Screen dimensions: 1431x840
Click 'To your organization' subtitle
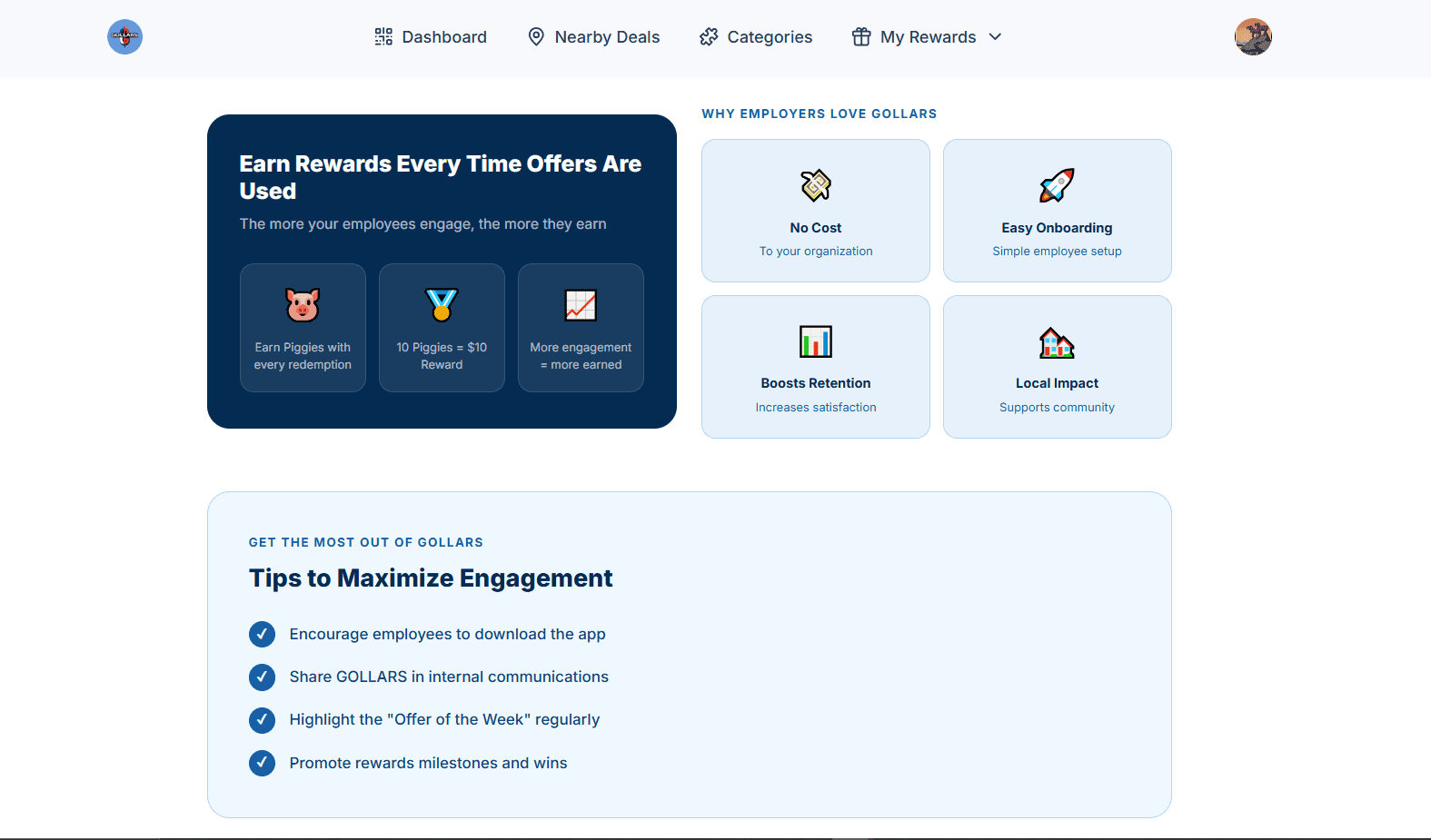tap(816, 252)
